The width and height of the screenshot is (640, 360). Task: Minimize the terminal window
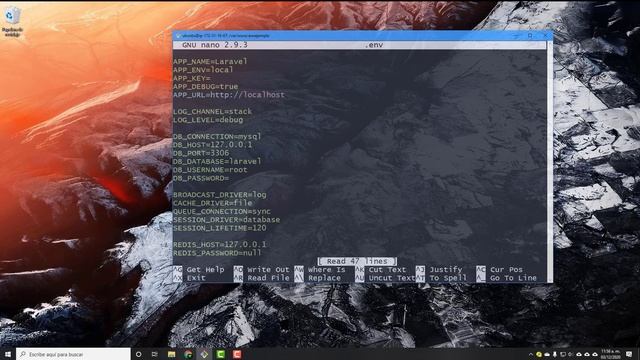(516, 36)
